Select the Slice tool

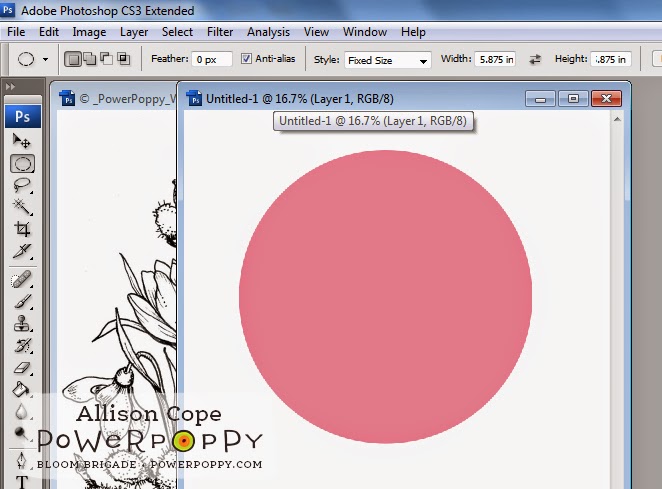click(22, 251)
